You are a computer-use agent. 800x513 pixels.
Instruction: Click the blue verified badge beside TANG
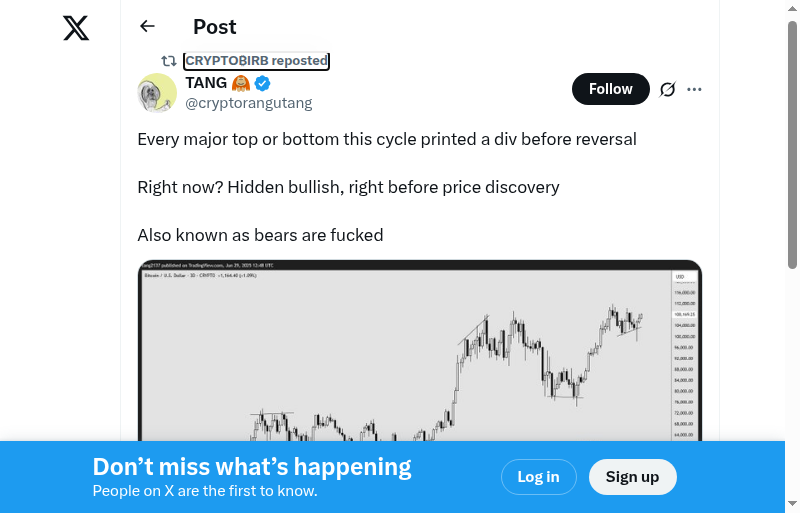(x=262, y=83)
